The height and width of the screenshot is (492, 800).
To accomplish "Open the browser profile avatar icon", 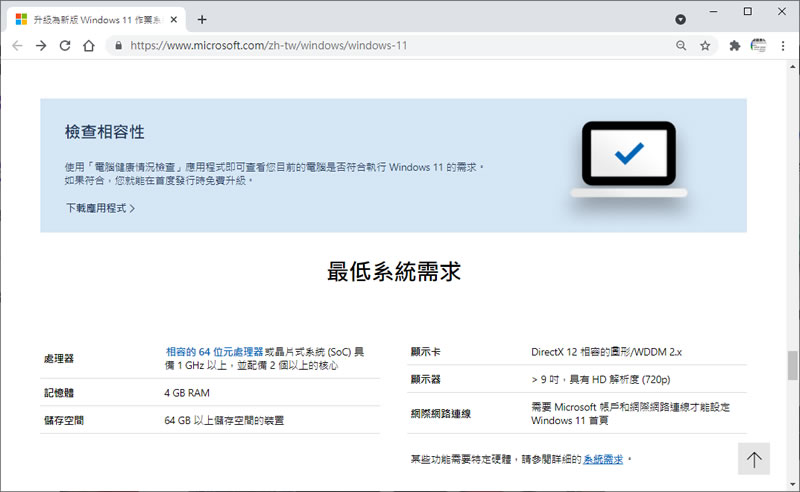I will 759,45.
